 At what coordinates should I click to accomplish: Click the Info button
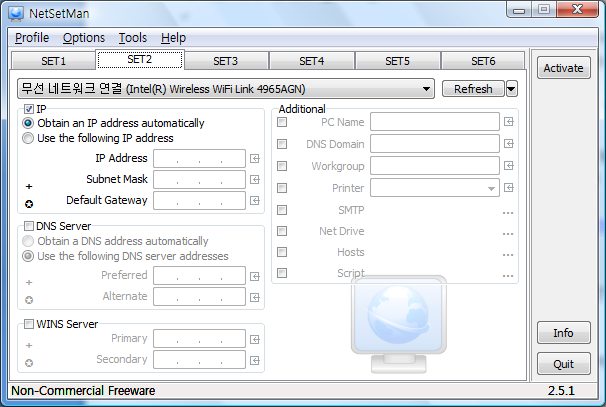pos(563,333)
